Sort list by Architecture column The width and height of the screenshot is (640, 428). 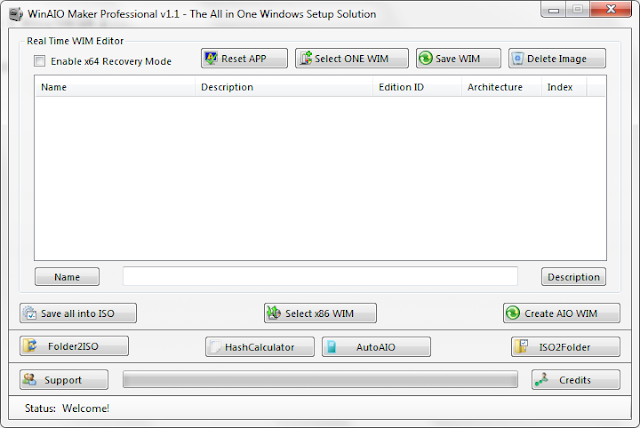pos(501,87)
